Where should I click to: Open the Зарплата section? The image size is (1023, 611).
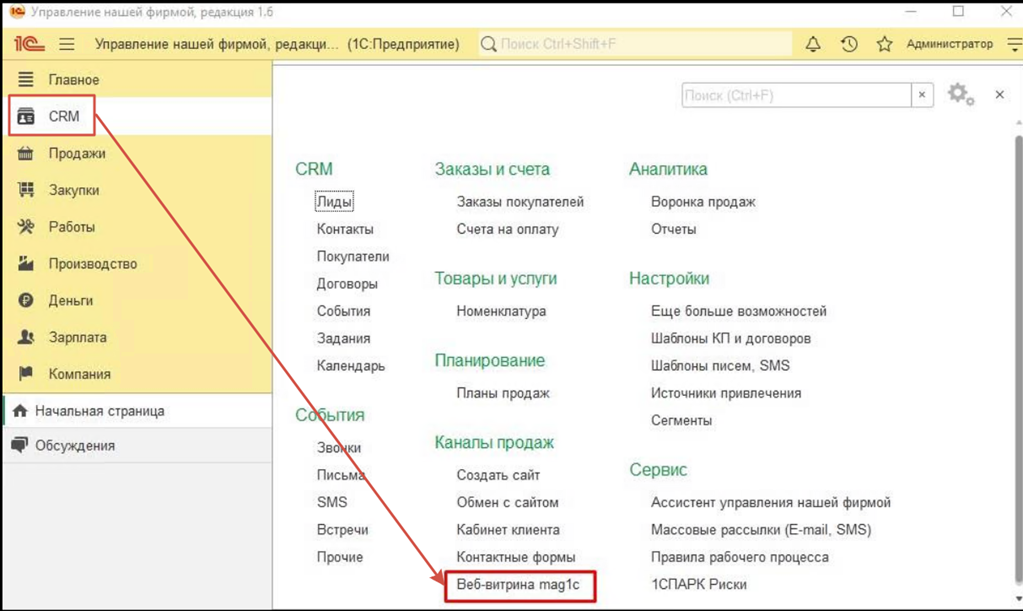click(137, 337)
